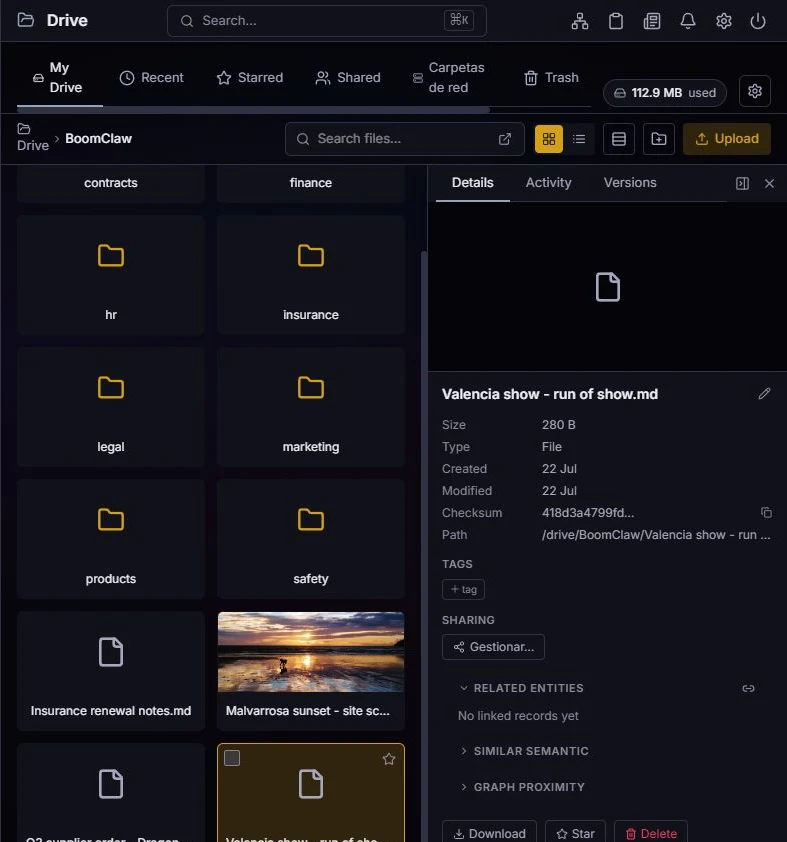Star the Valencia show file card
Viewport: 787px width, 842px height.
(389, 759)
